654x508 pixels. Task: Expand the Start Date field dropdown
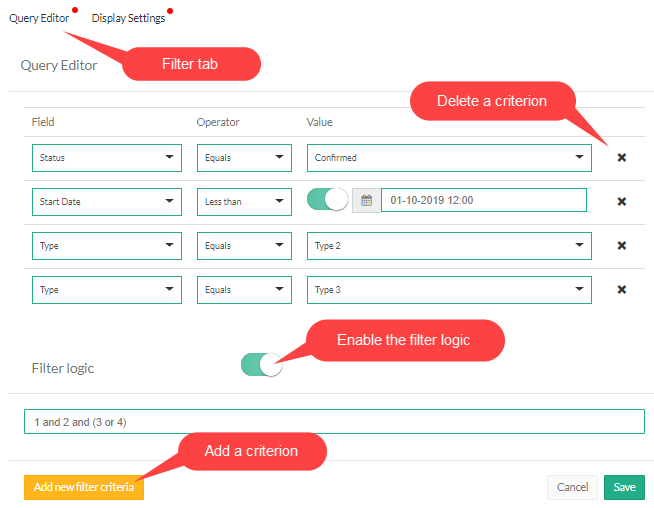tap(106, 202)
